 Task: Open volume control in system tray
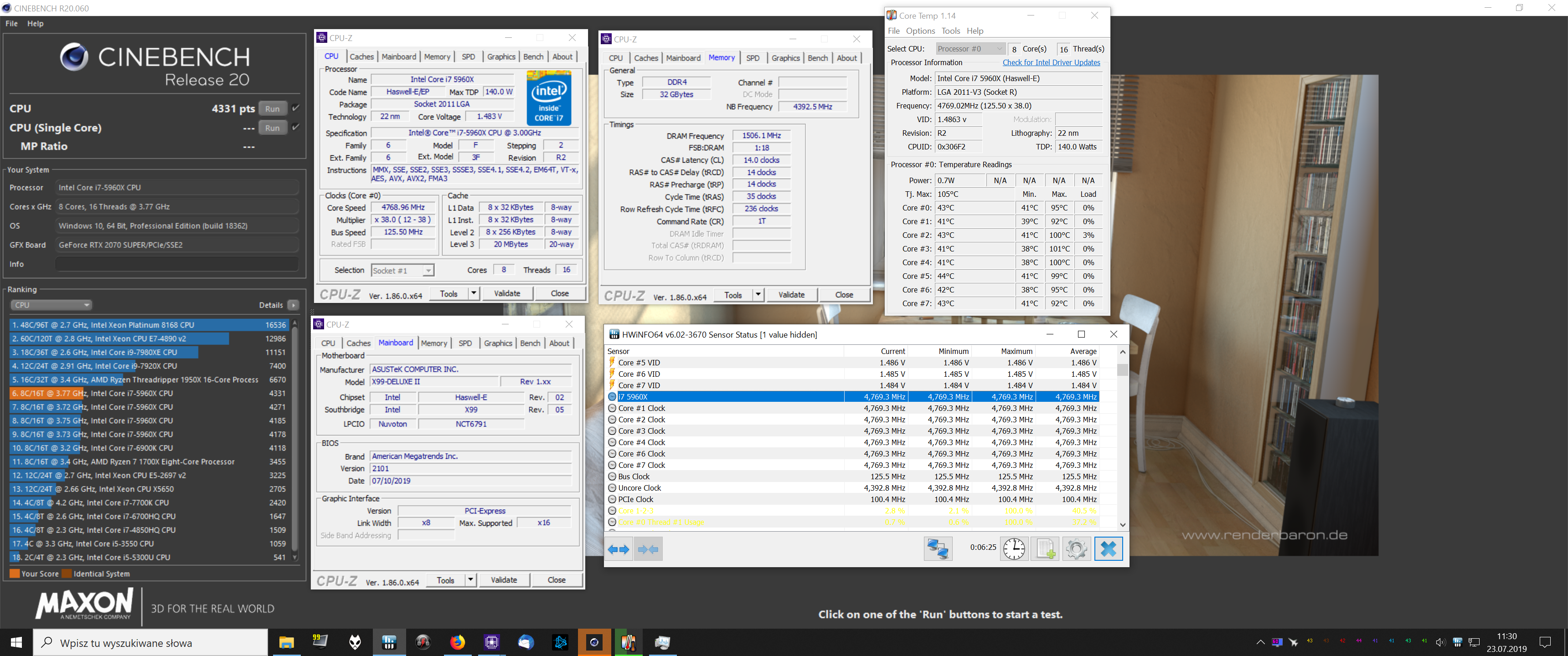pos(1440,642)
